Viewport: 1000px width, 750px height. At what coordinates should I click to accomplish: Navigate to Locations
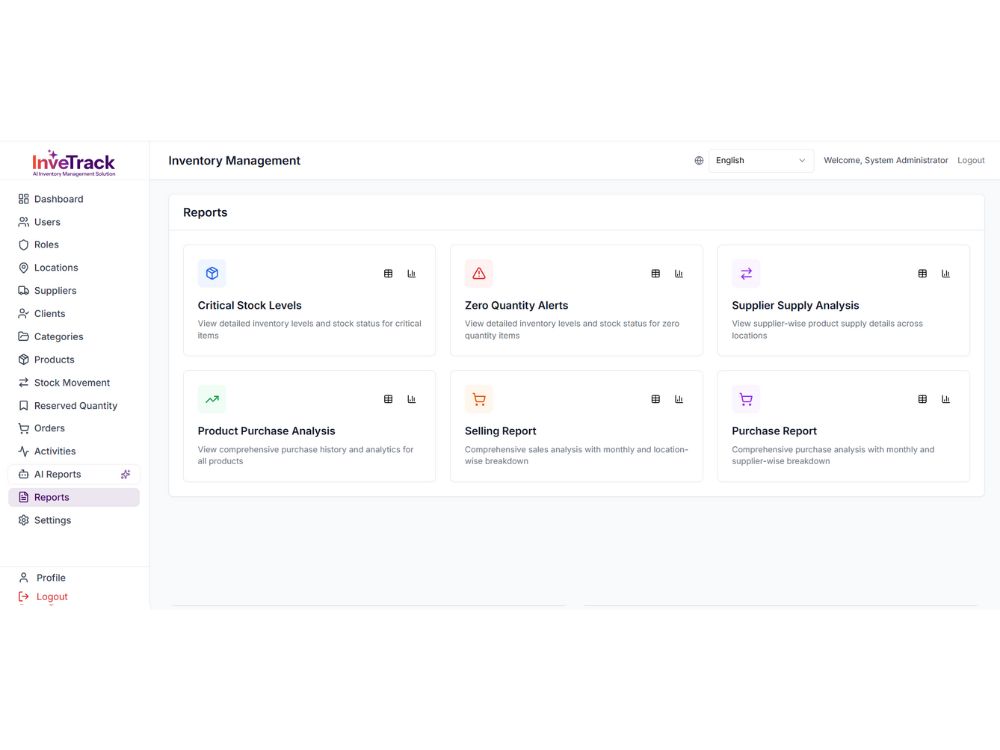coord(74,268)
